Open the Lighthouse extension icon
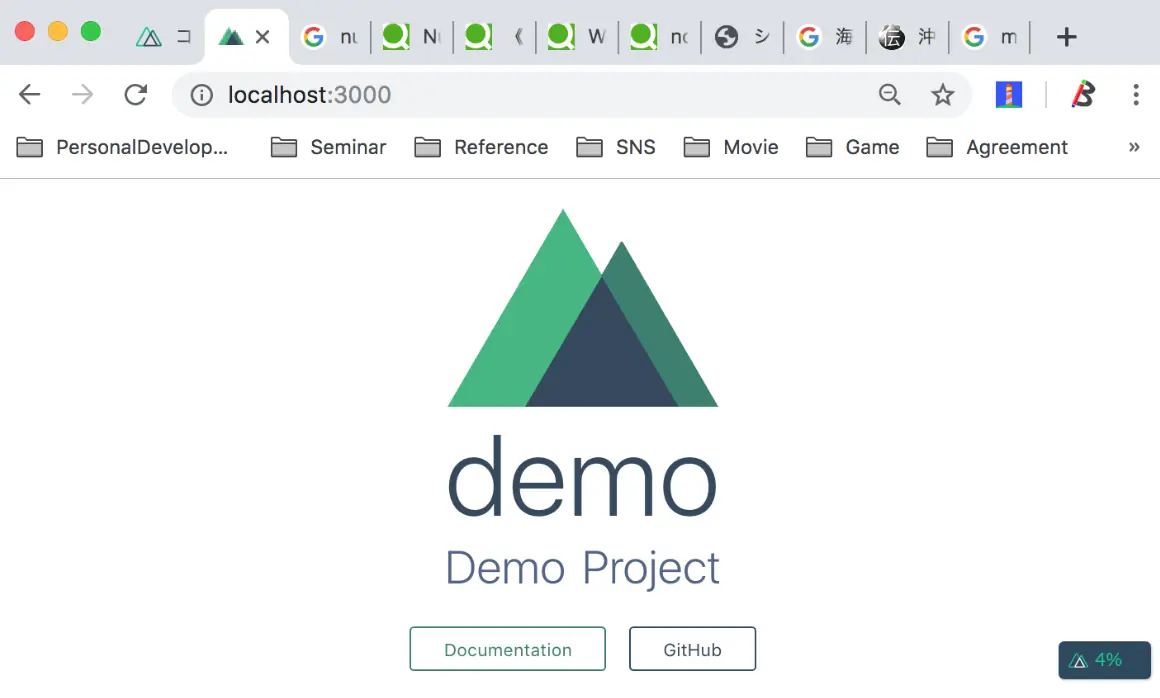The height and width of the screenshot is (698, 1160). 1009,95
